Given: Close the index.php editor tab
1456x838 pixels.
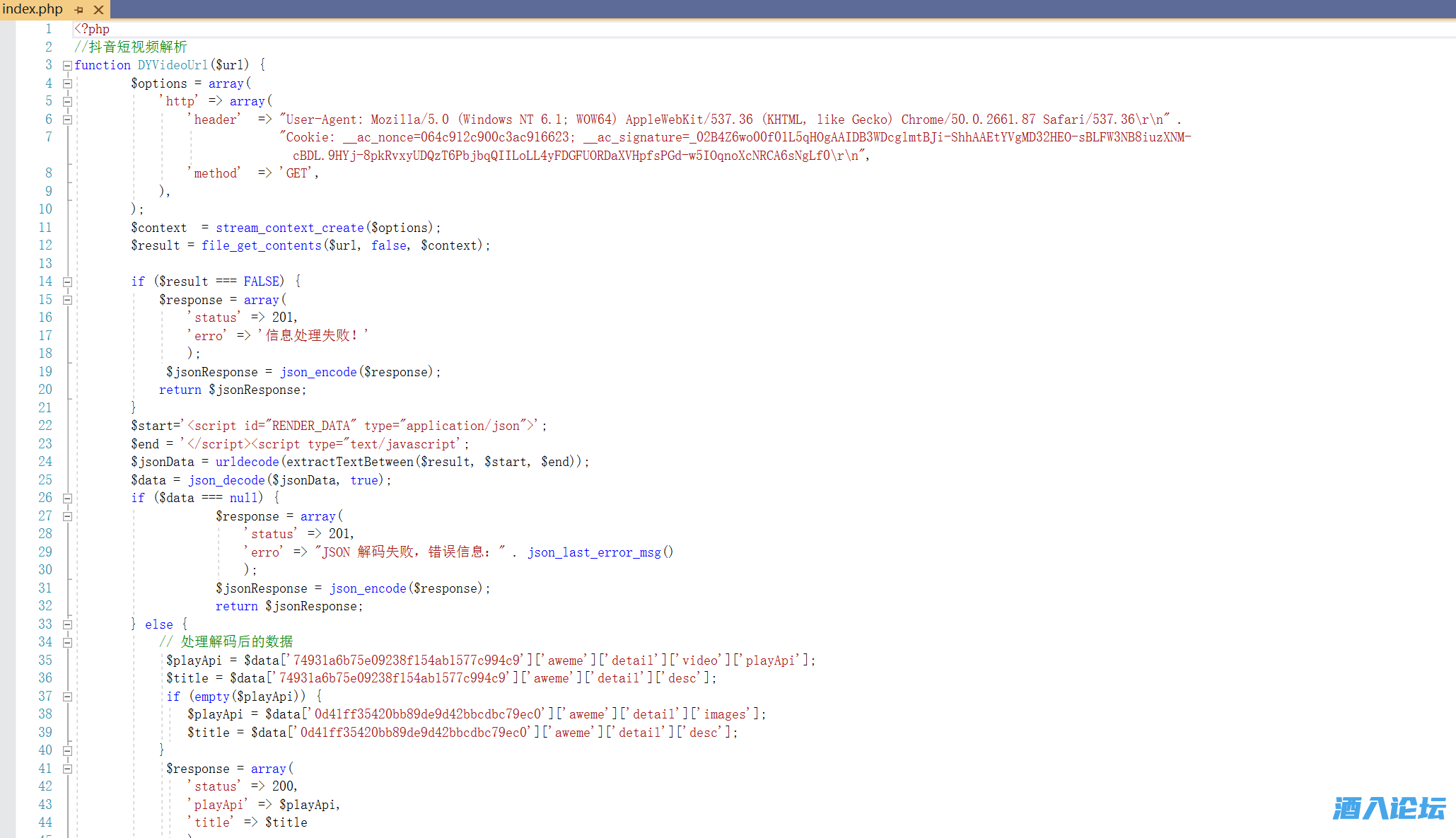Looking at the screenshot, I should point(99,10).
